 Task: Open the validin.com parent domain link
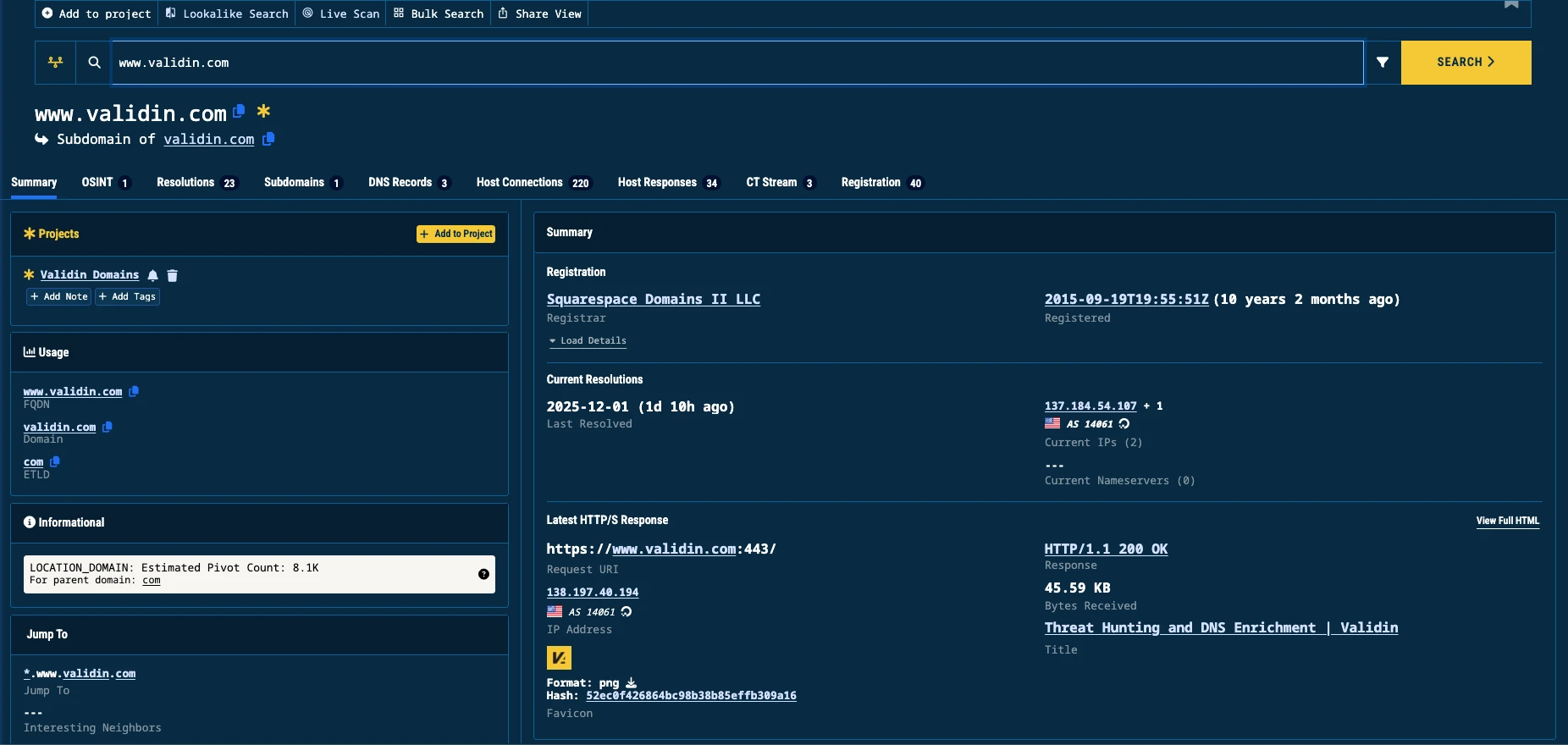pyautogui.click(x=208, y=139)
